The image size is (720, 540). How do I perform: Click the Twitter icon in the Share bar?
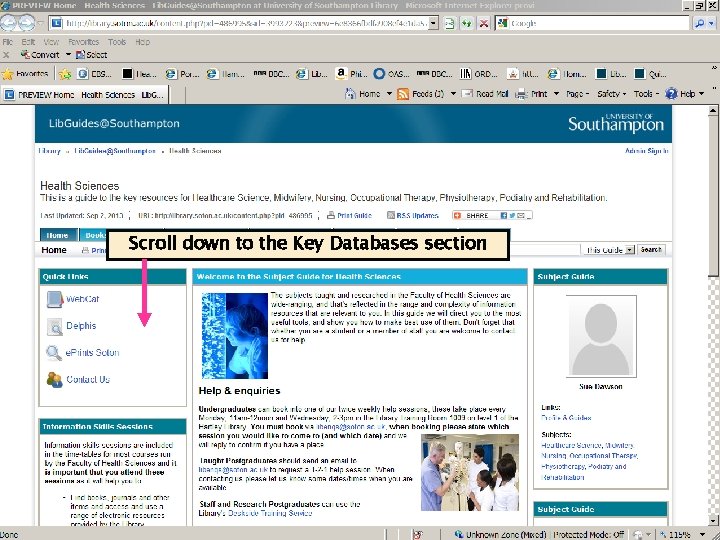coord(512,215)
